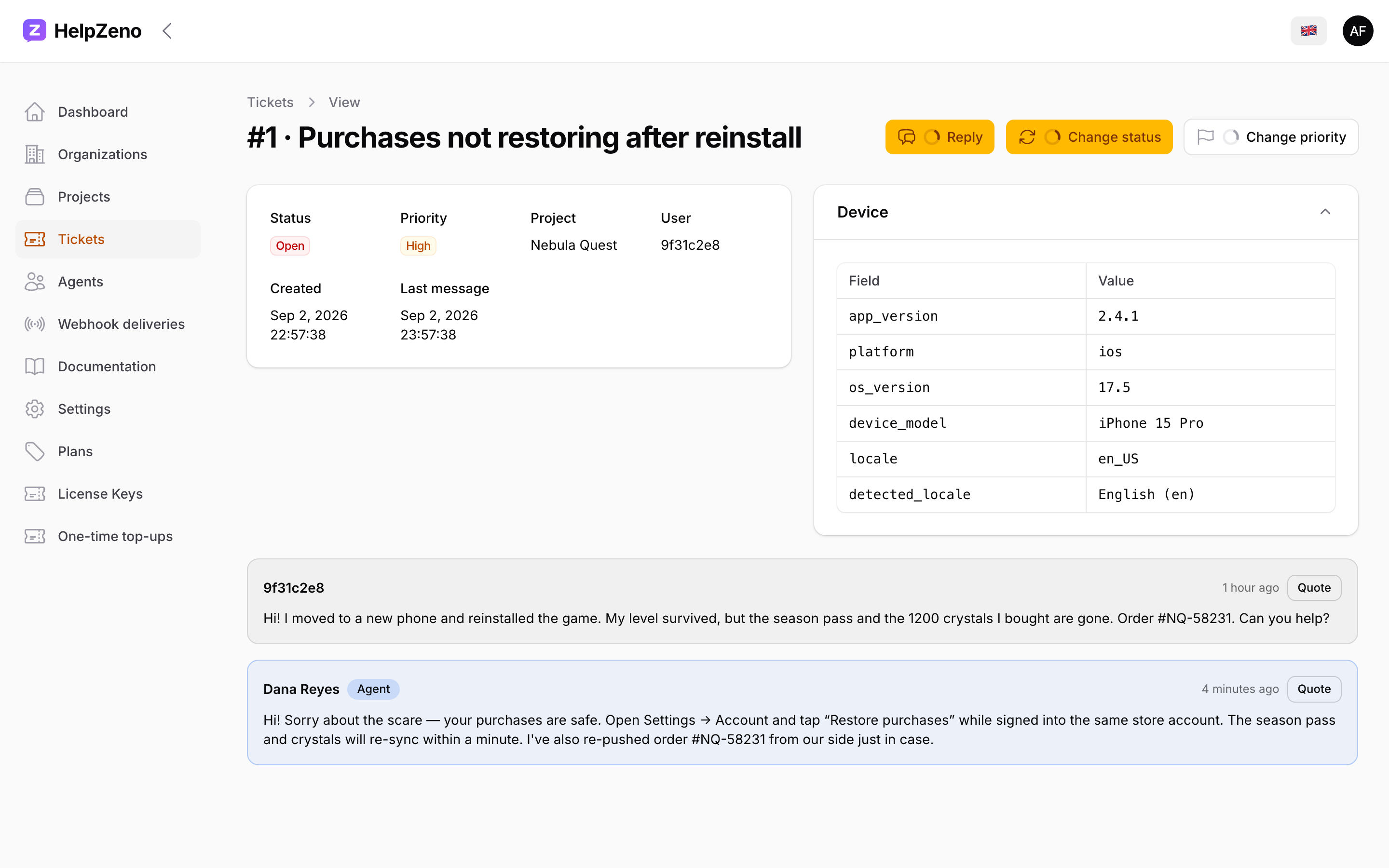This screenshot has width=1389, height=868.
Task: Click the Dashboard home icon
Action: pyautogui.click(x=35, y=112)
